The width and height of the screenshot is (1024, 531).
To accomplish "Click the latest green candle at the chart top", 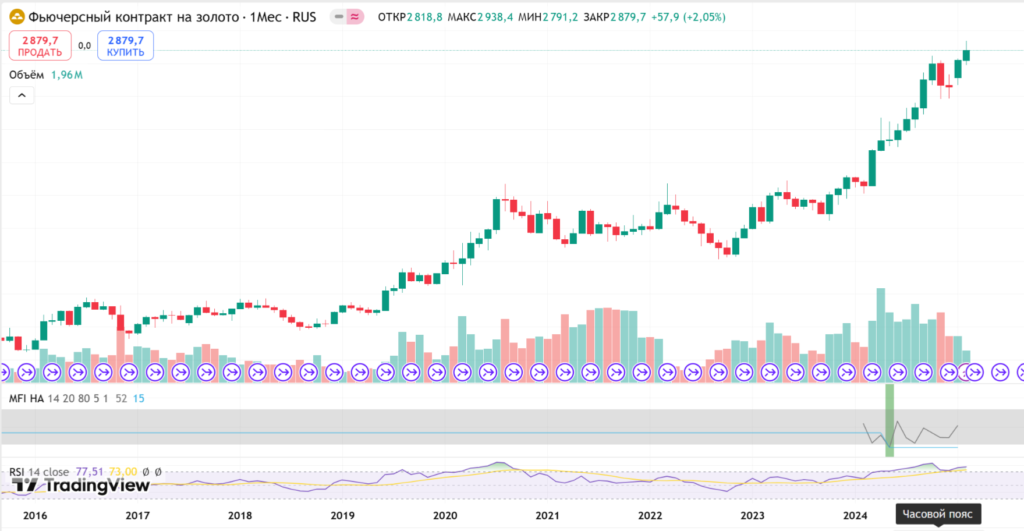I will click(967, 55).
